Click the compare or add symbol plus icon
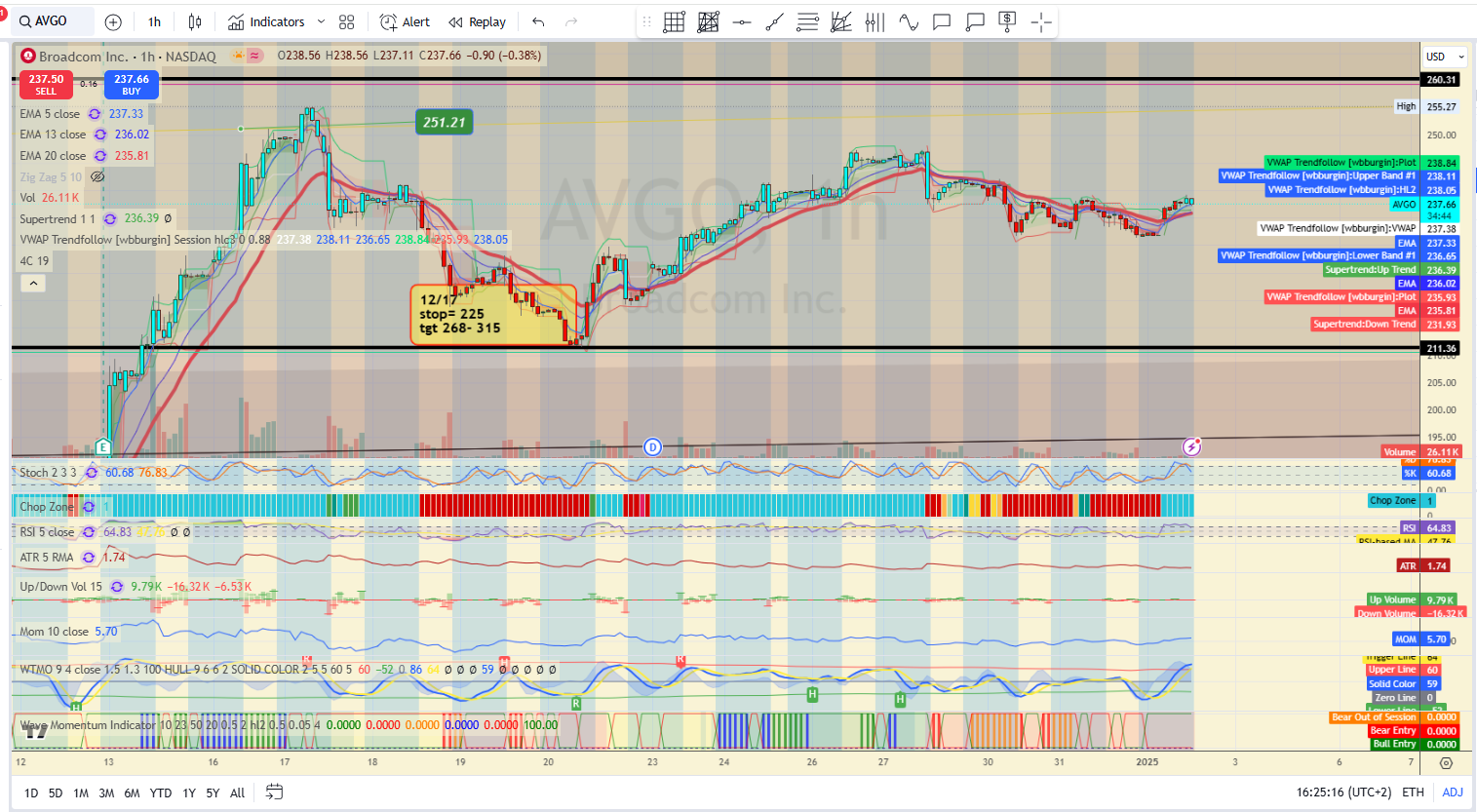The width and height of the screenshot is (1477, 812). [x=113, y=21]
